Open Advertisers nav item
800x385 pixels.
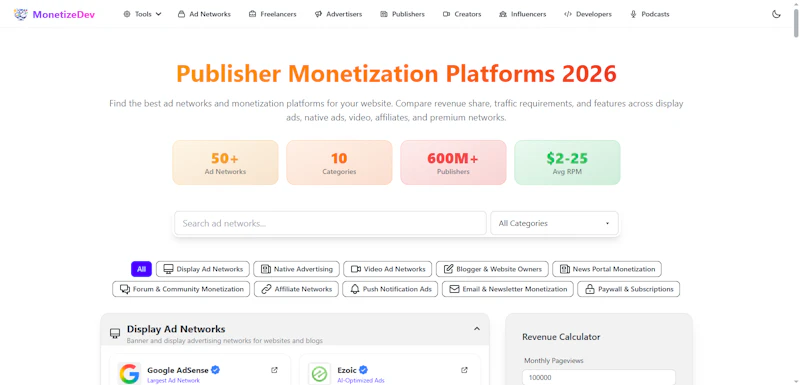click(x=338, y=14)
